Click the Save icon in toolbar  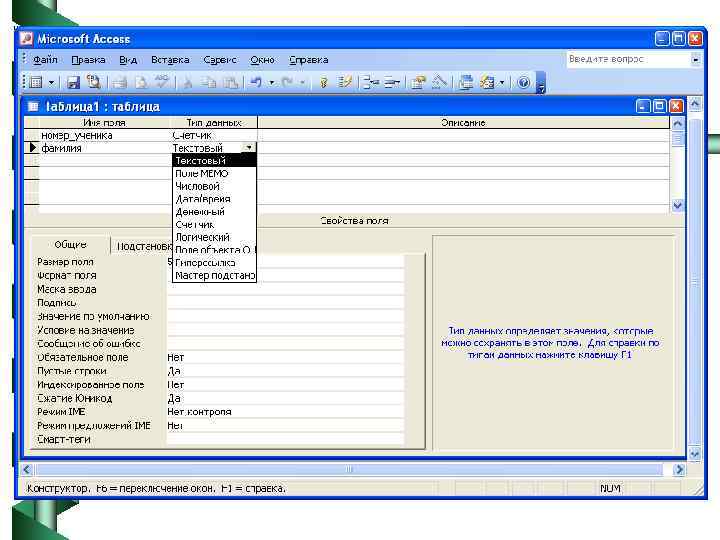74,83
